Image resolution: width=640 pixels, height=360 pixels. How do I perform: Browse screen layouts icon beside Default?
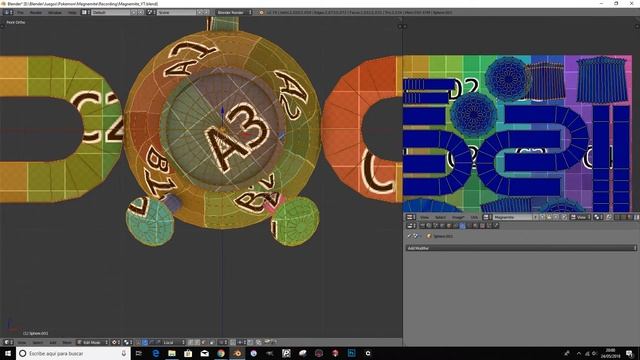85,12
